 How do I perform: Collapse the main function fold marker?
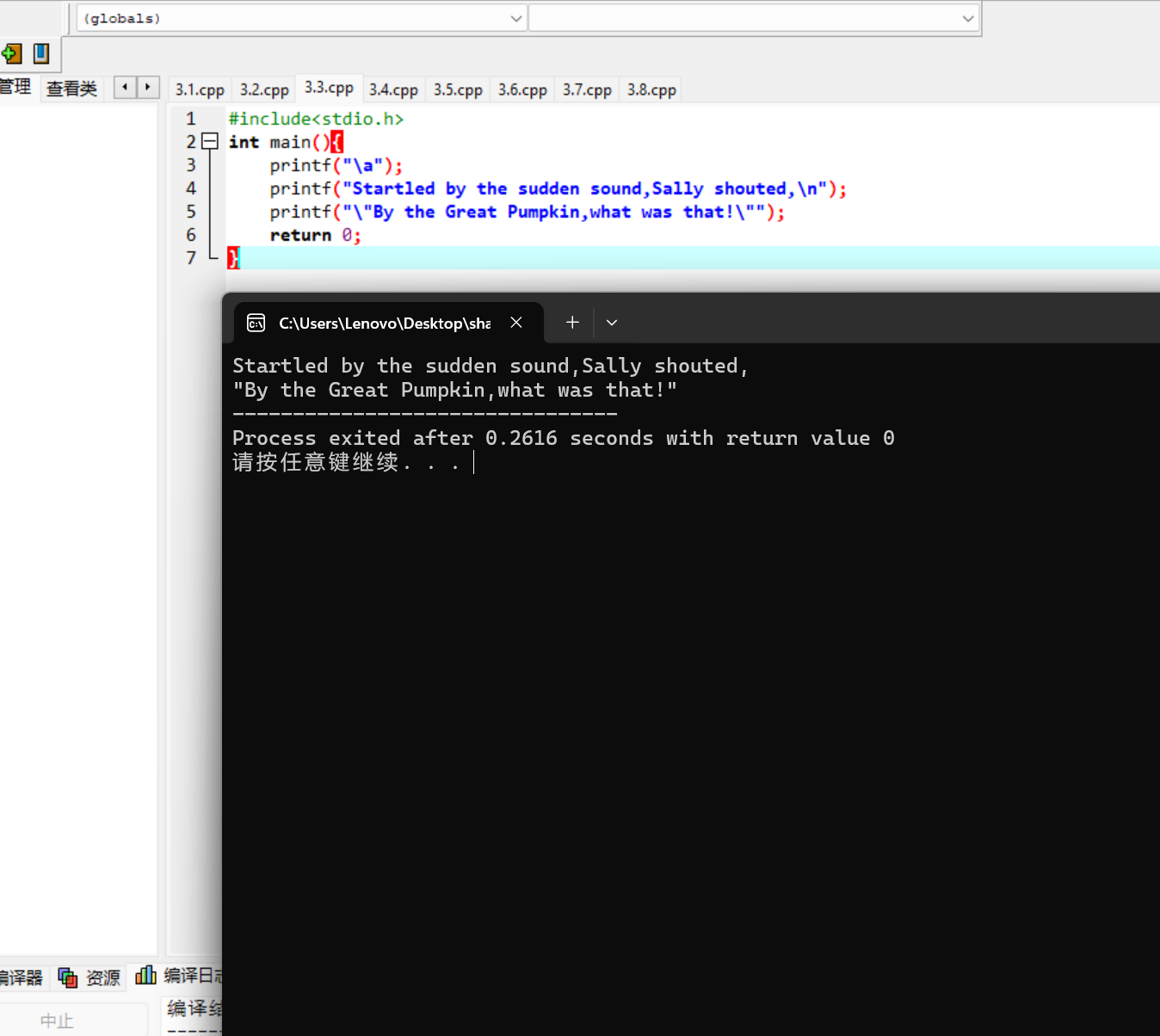210,142
